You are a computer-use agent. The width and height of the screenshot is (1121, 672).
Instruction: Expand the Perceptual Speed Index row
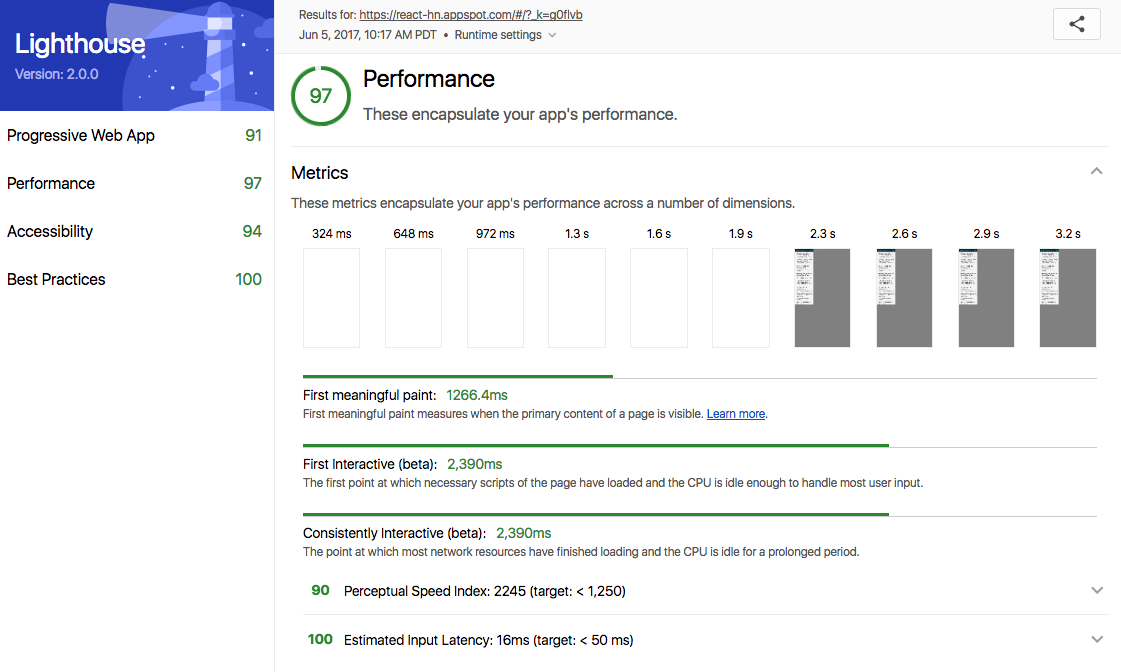pos(1097,591)
